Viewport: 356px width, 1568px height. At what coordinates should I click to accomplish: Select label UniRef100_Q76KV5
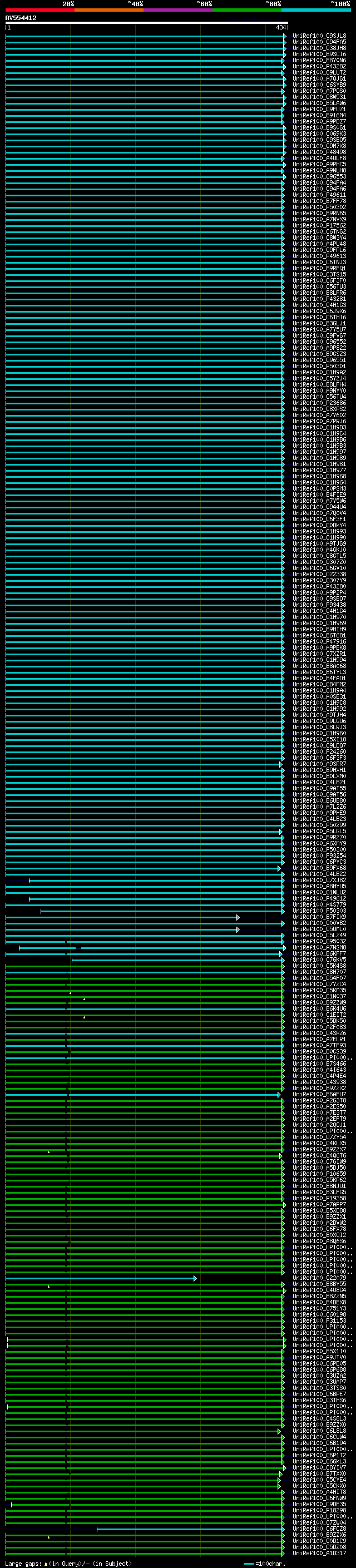(319, 960)
